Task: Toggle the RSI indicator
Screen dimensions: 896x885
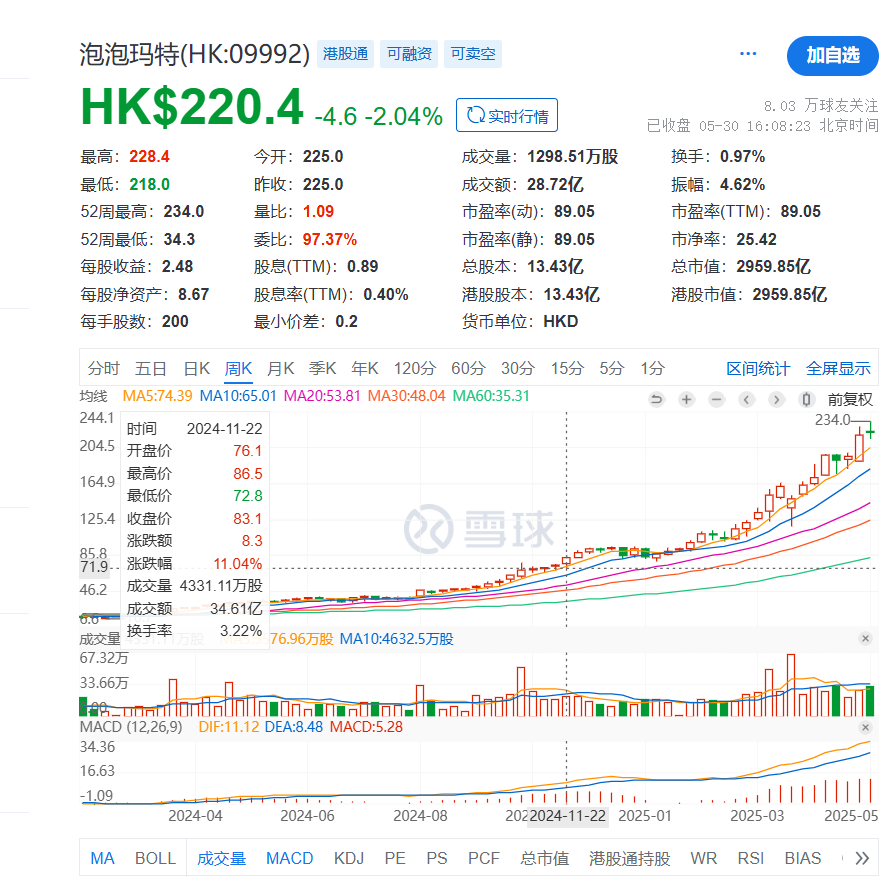Action: click(x=750, y=858)
